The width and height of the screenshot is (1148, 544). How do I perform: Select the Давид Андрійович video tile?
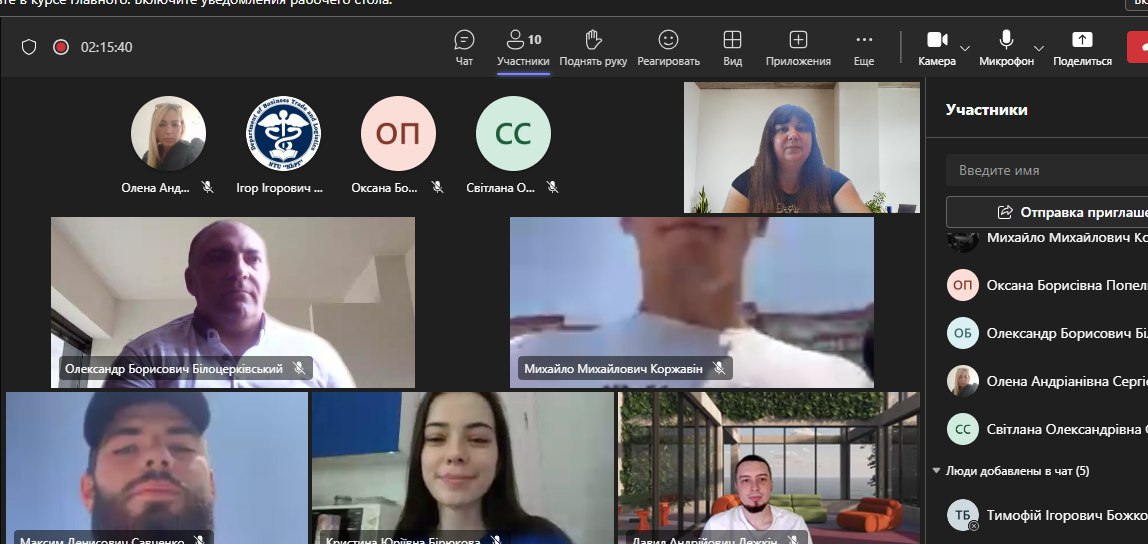pyautogui.click(x=769, y=468)
